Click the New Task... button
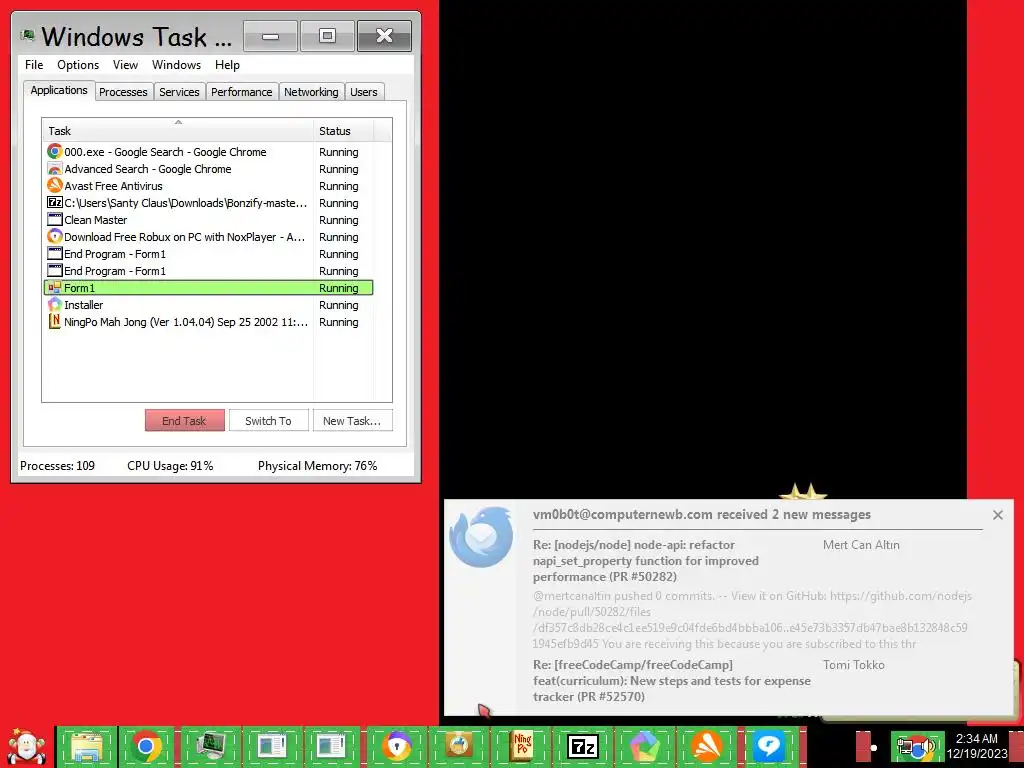 pyautogui.click(x=352, y=421)
